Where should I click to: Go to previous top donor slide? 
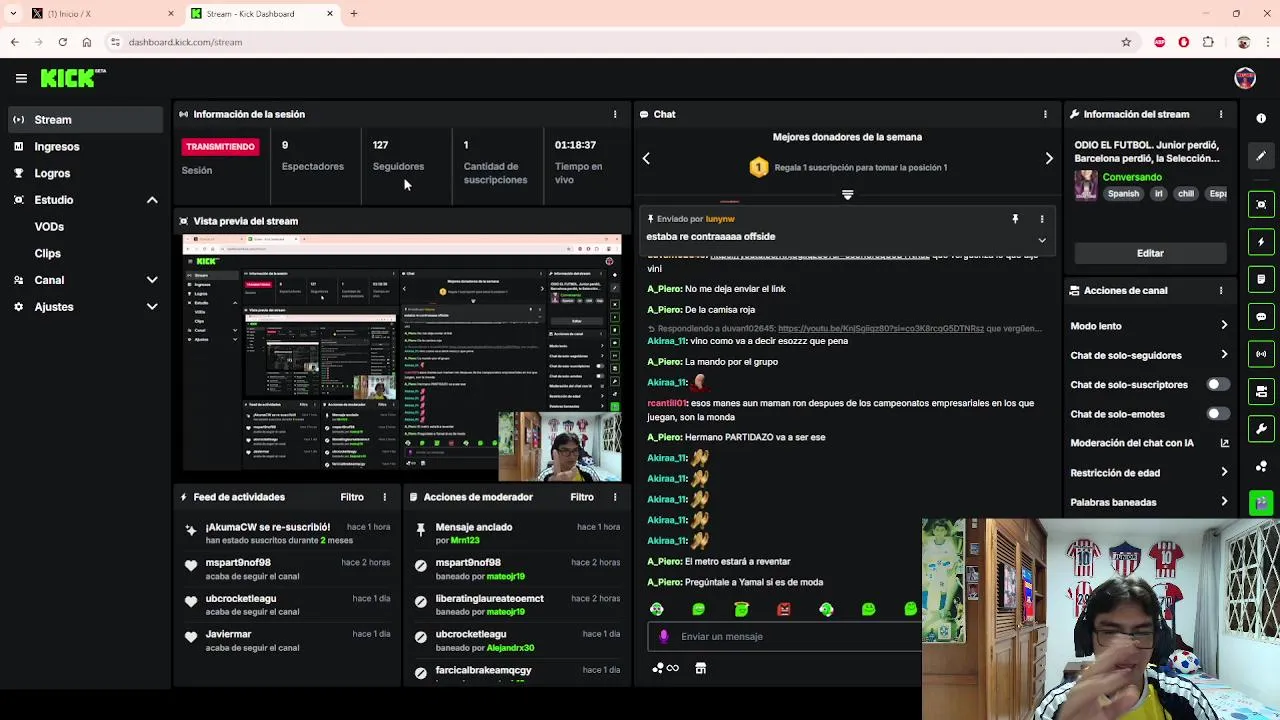(646, 158)
